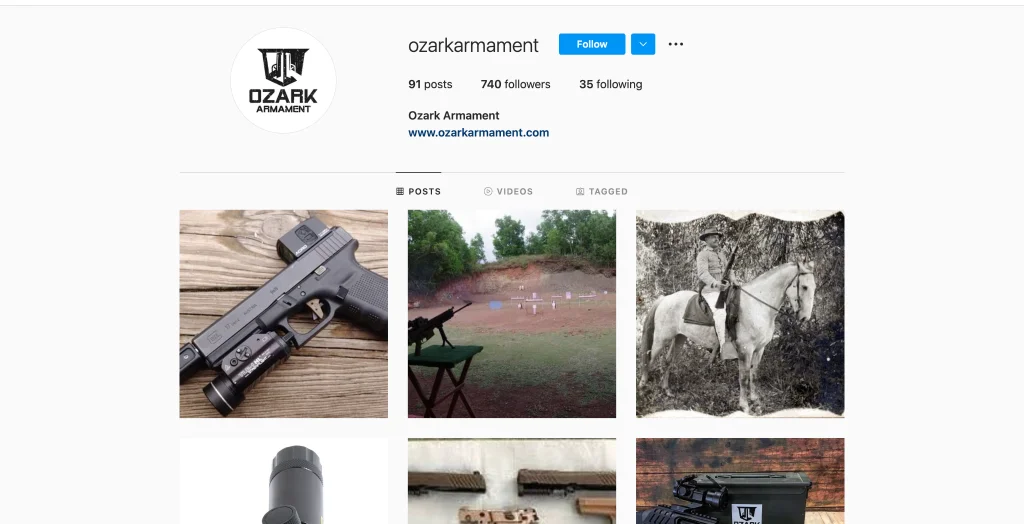Open the pistol slides and frames post
This screenshot has height=524, width=1024.
(x=512, y=481)
